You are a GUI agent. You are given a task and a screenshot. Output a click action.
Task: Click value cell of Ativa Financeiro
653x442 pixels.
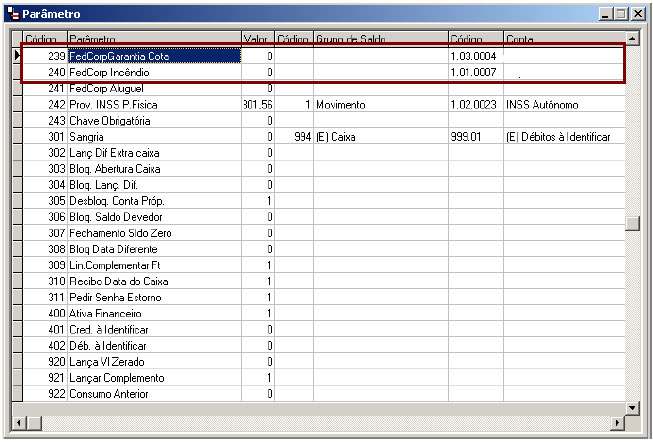click(x=257, y=313)
